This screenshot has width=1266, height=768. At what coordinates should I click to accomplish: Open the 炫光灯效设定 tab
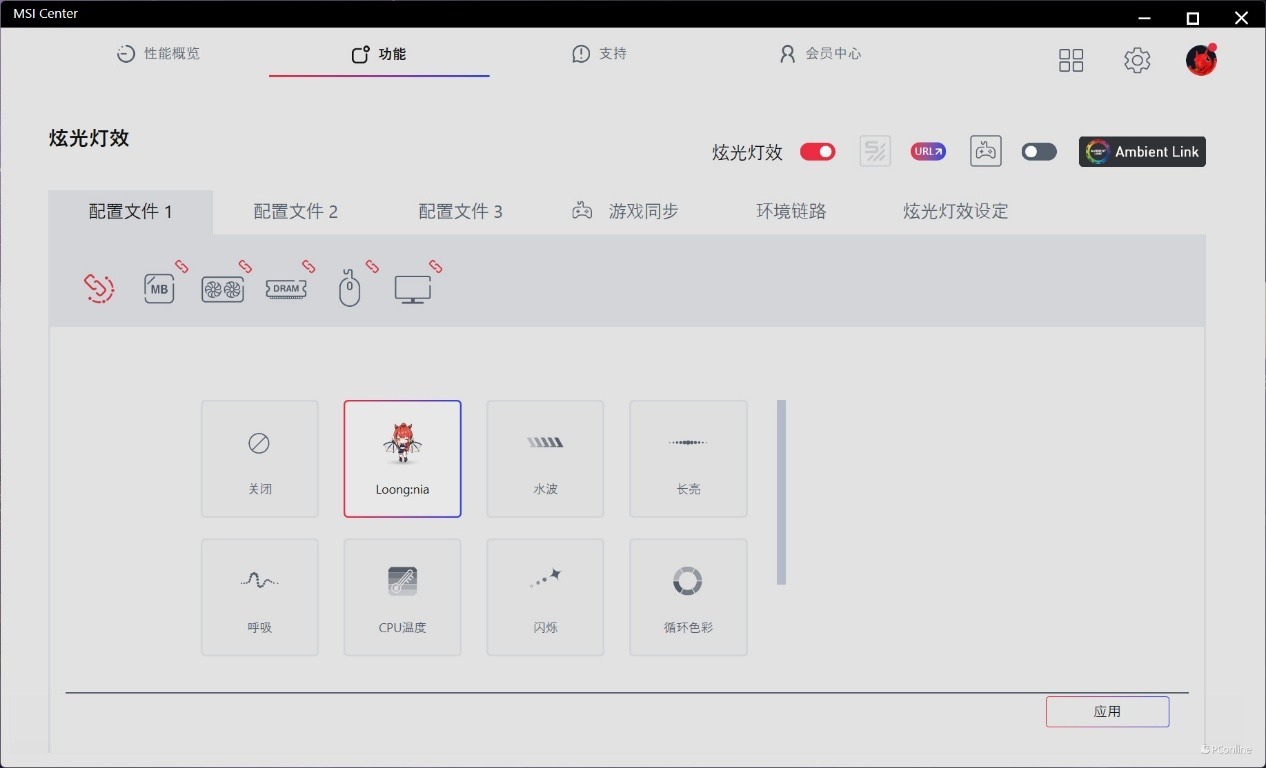(955, 211)
